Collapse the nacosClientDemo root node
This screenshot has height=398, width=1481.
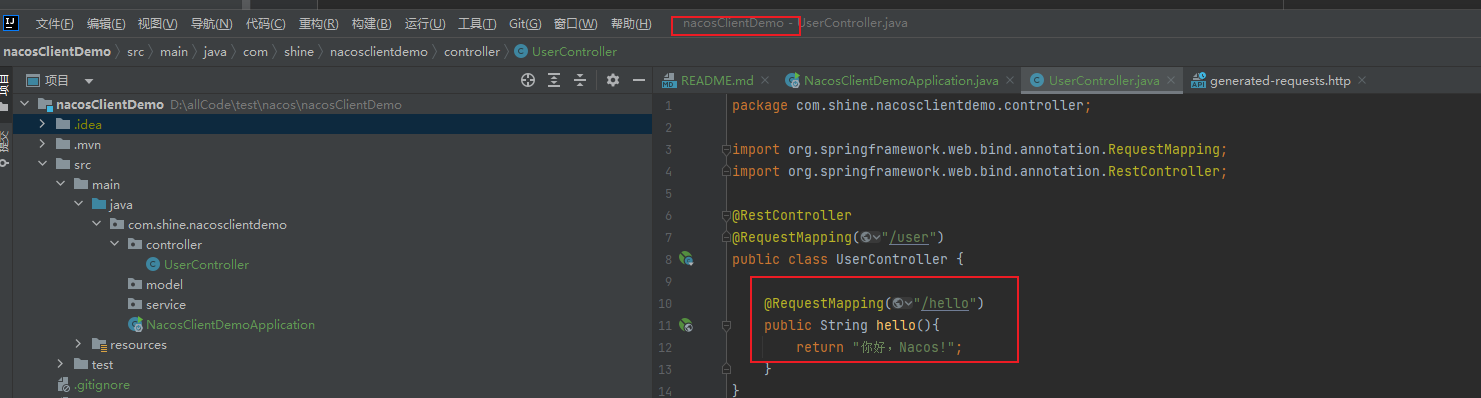(x=25, y=104)
